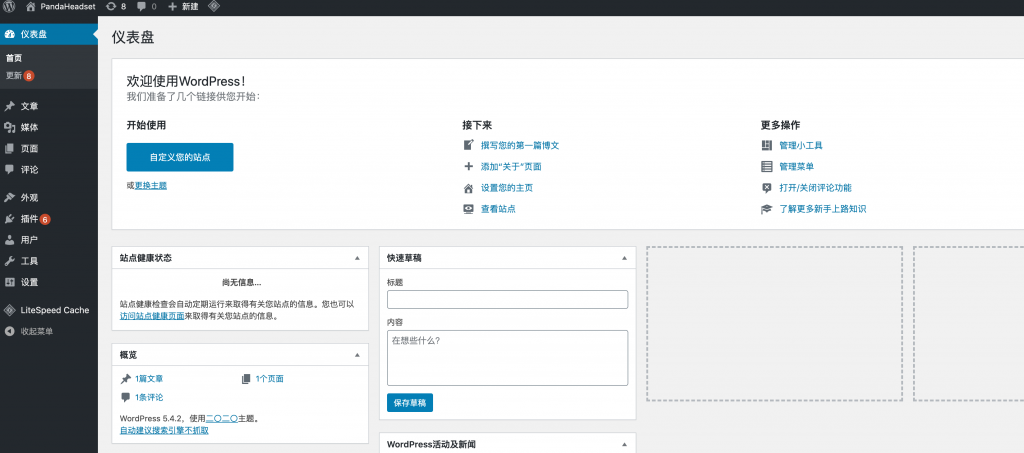Collapse the 快速草稿 panel
This screenshot has width=1024, height=453.
pos(624,258)
